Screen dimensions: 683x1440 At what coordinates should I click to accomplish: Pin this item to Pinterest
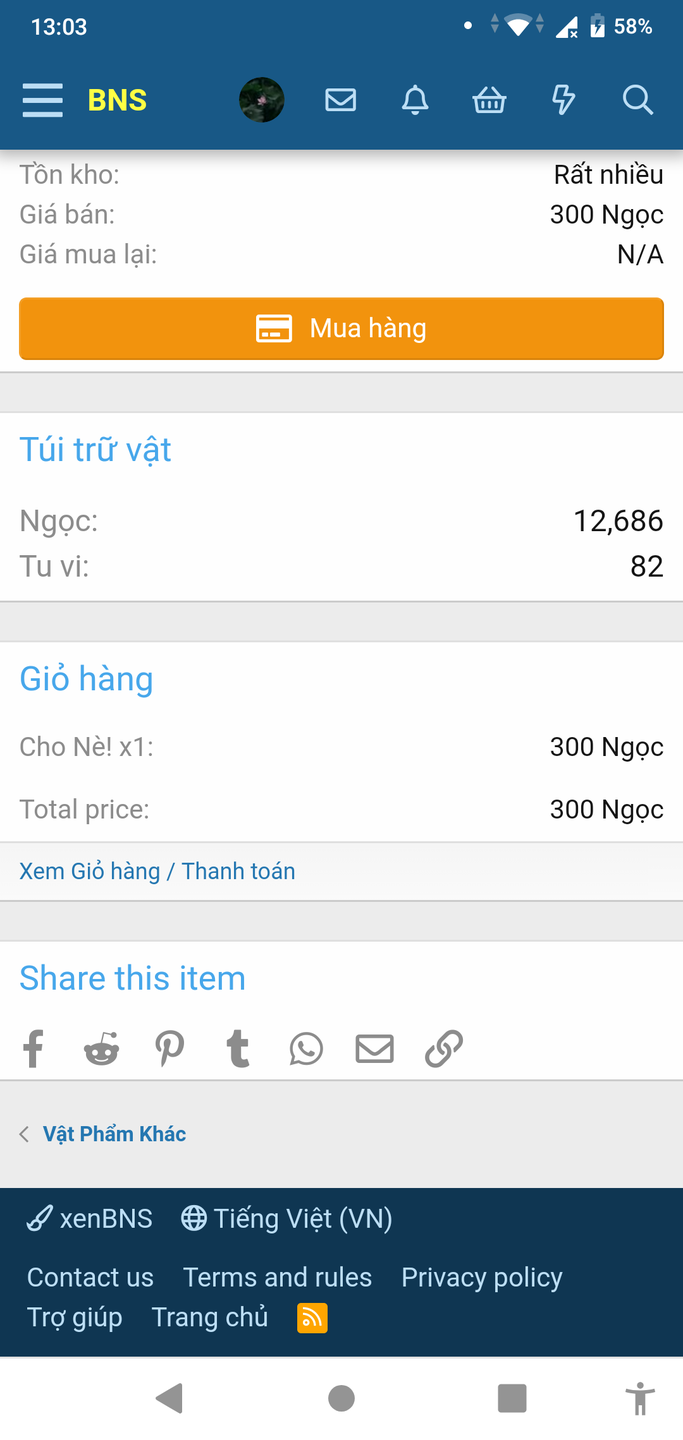tap(170, 1048)
